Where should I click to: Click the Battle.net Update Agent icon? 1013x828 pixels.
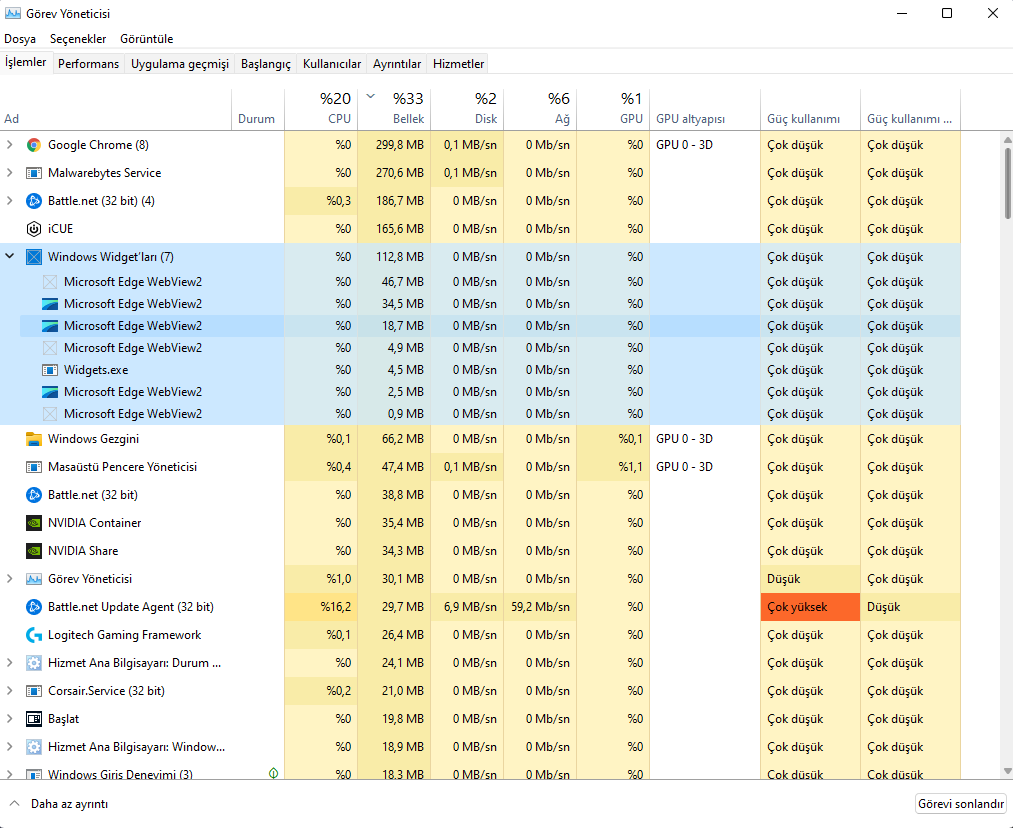pos(34,607)
